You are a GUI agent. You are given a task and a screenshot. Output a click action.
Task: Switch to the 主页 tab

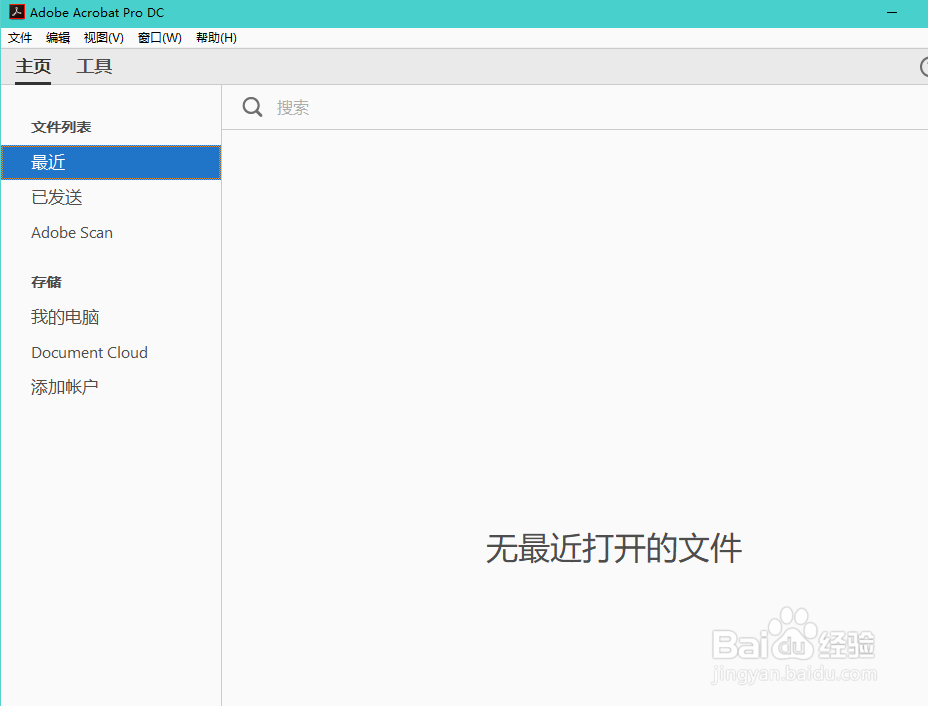(x=33, y=66)
